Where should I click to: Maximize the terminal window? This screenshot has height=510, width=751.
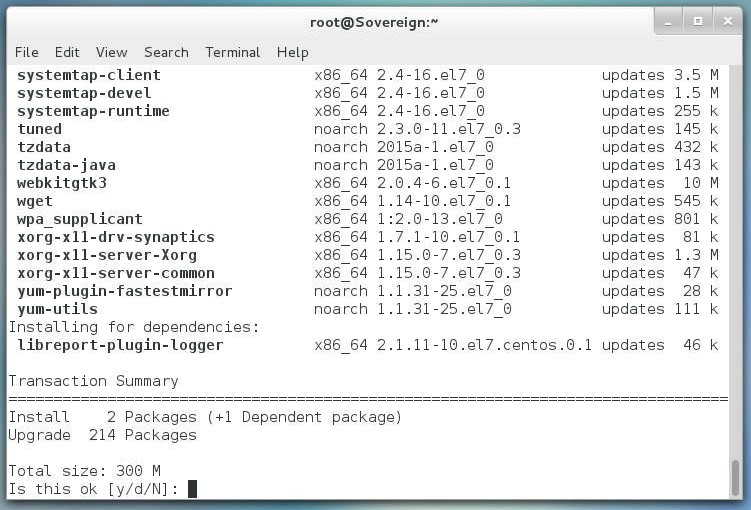[x=698, y=21]
